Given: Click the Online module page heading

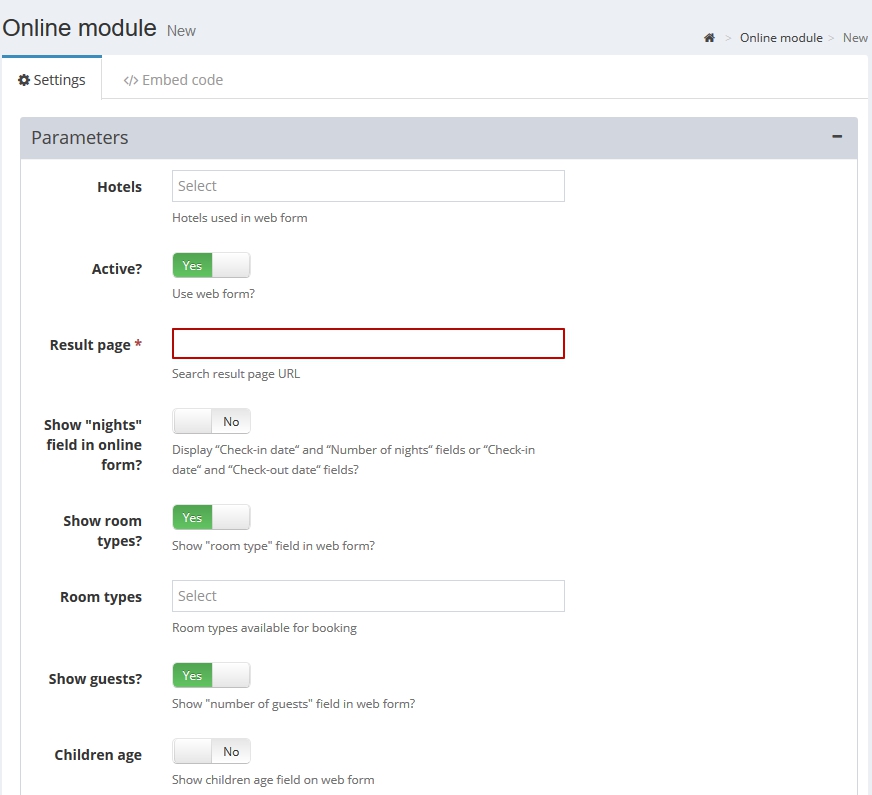Looking at the screenshot, I should (x=80, y=28).
